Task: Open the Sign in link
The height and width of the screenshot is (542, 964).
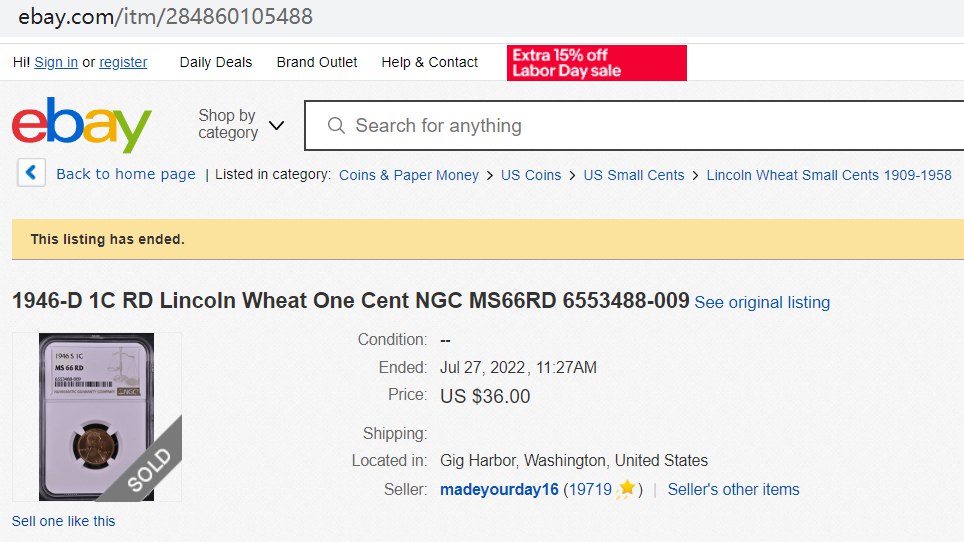Action: [x=56, y=62]
